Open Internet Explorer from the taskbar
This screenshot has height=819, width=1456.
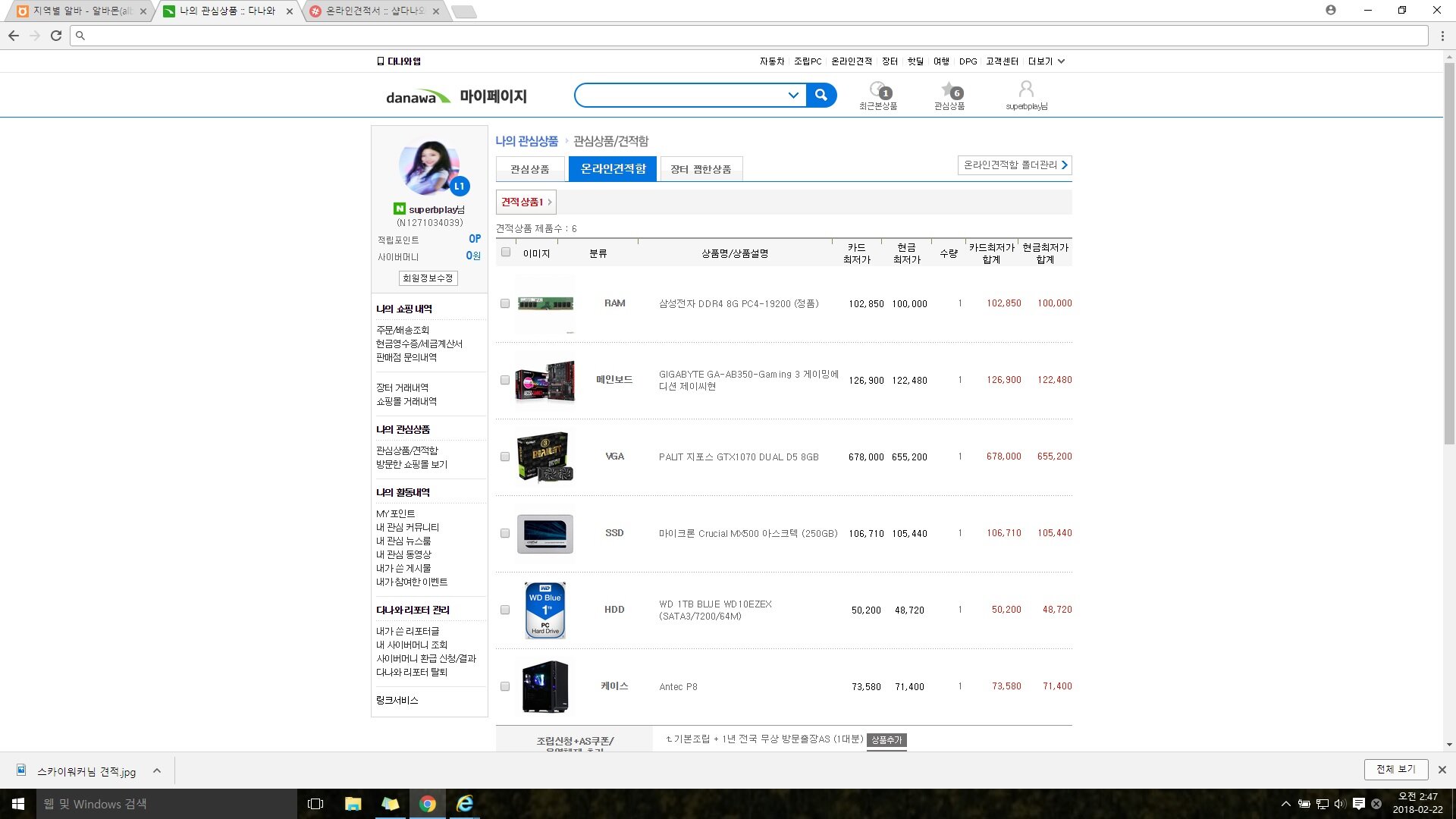click(x=465, y=804)
